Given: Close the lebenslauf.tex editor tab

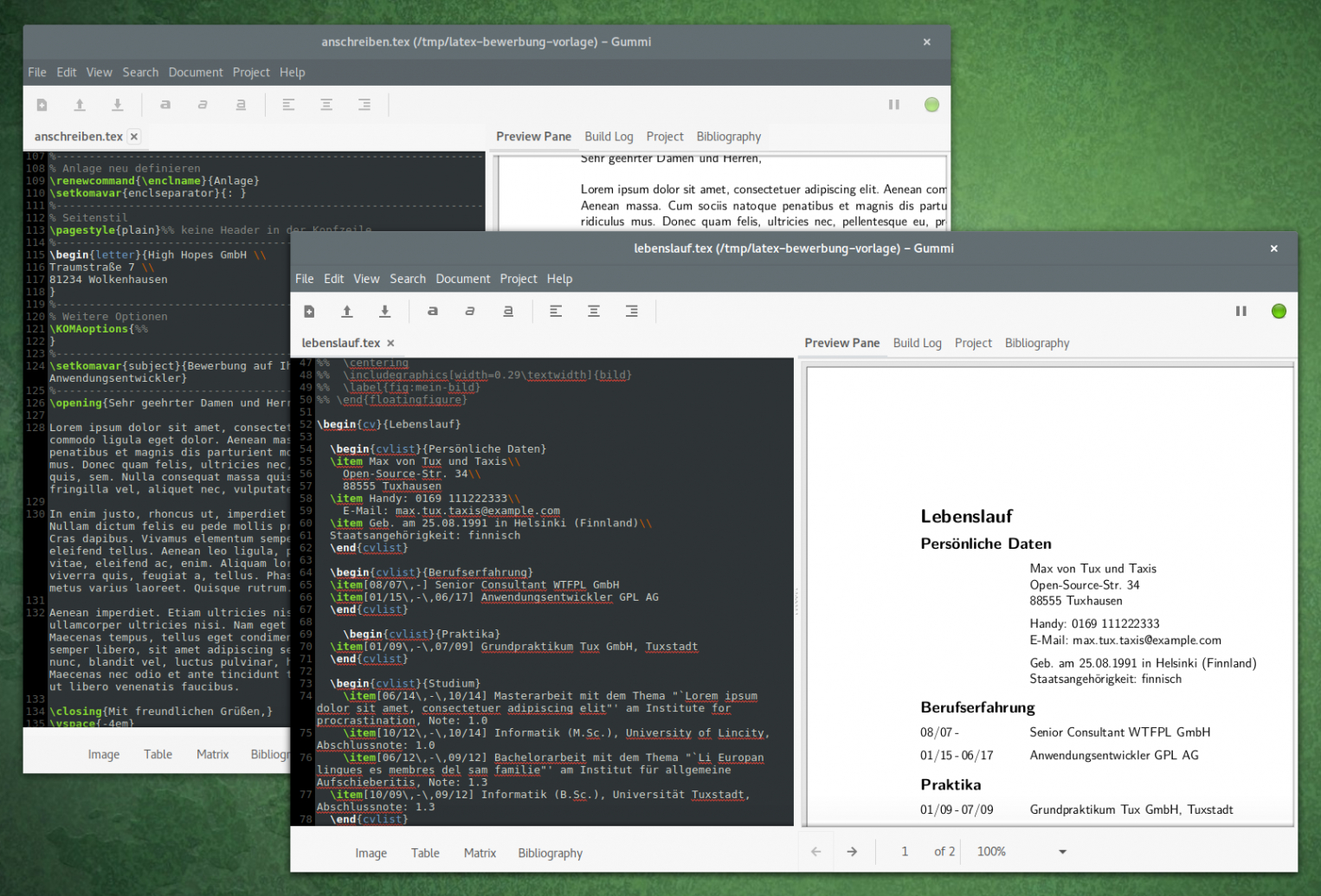Looking at the screenshot, I should click(390, 344).
